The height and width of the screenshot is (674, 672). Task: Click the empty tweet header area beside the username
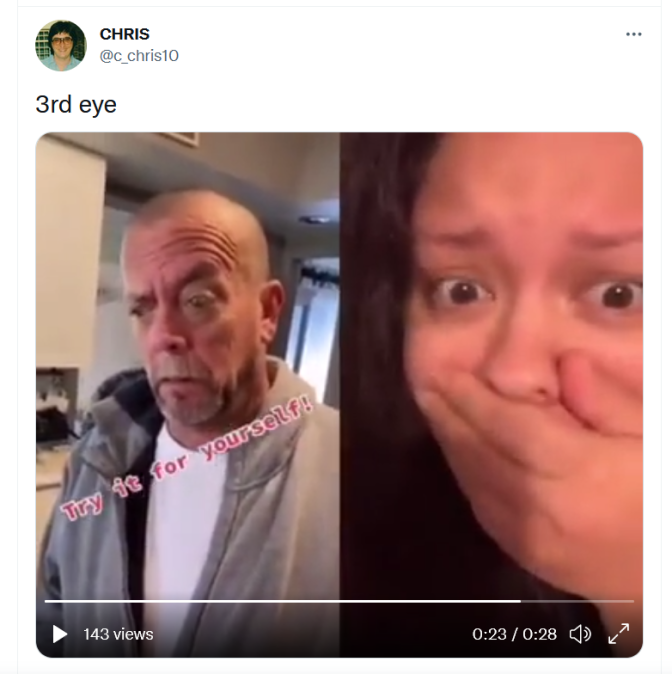click(400, 45)
